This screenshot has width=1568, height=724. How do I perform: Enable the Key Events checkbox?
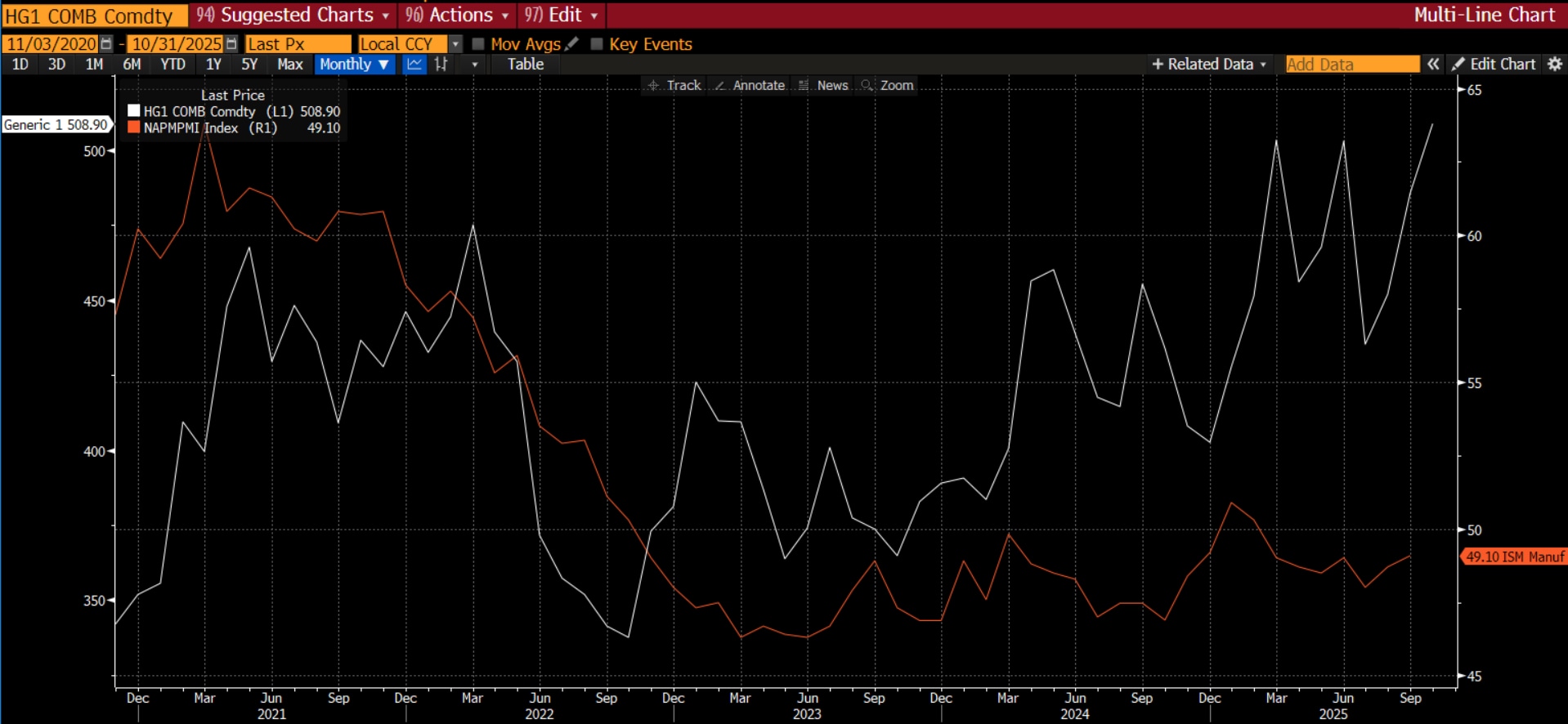pyautogui.click(x=597, y=44)
